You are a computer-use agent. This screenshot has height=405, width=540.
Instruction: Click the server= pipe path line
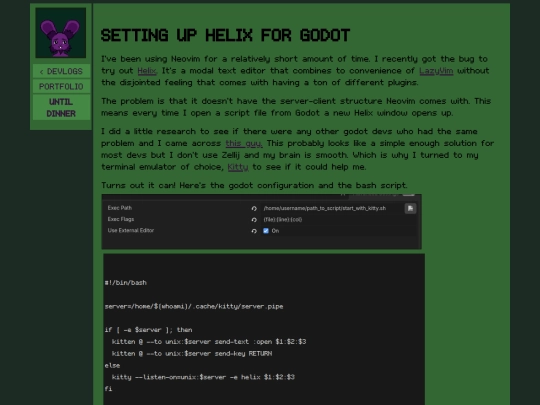194,307
